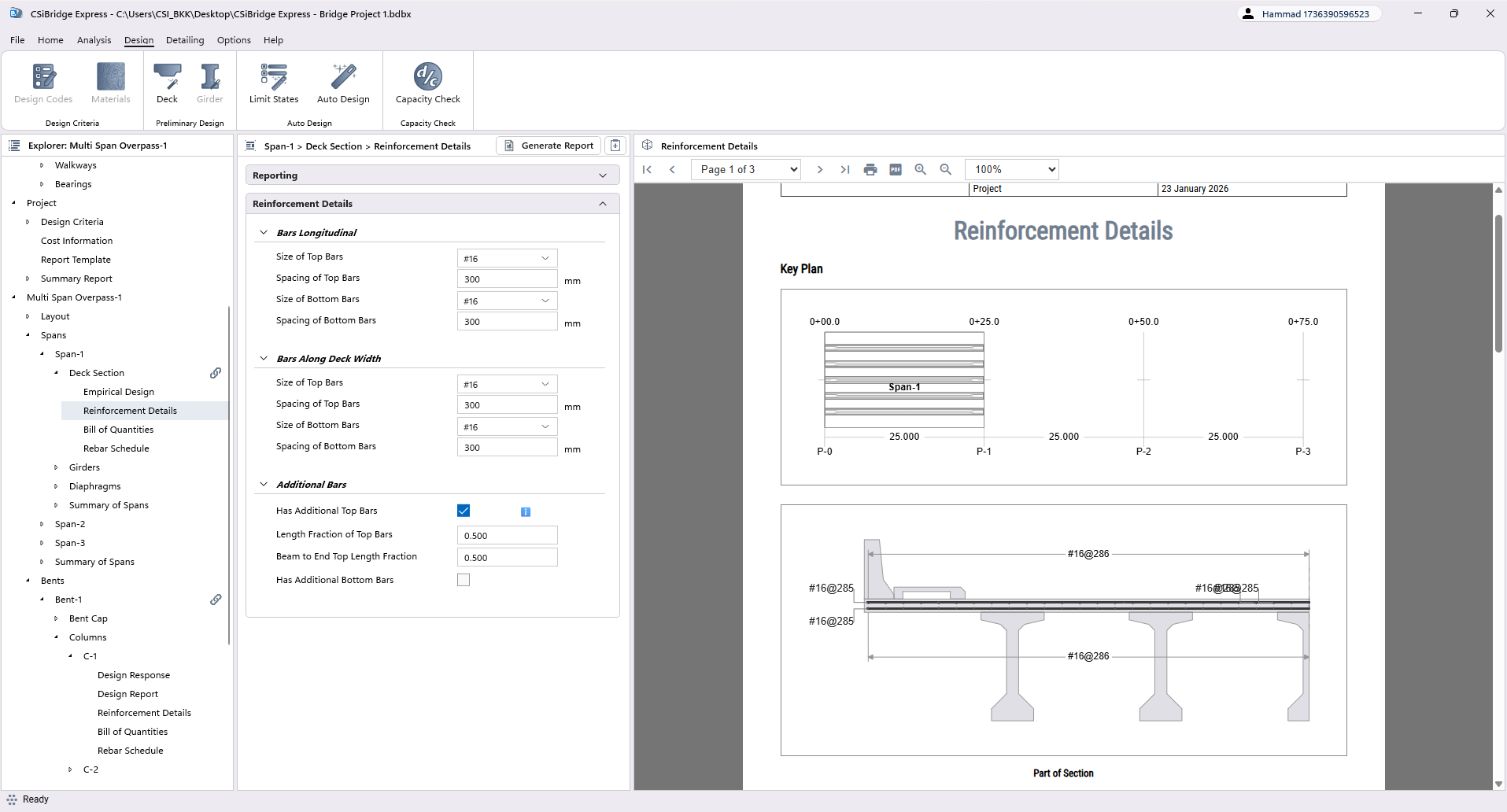Switch to the Detailing tab
1507x812 pixels.
[185, 40]
